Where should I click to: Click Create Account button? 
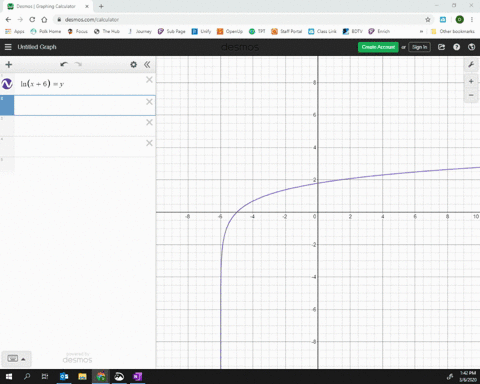pyautogui.click(x=378, y=47)
